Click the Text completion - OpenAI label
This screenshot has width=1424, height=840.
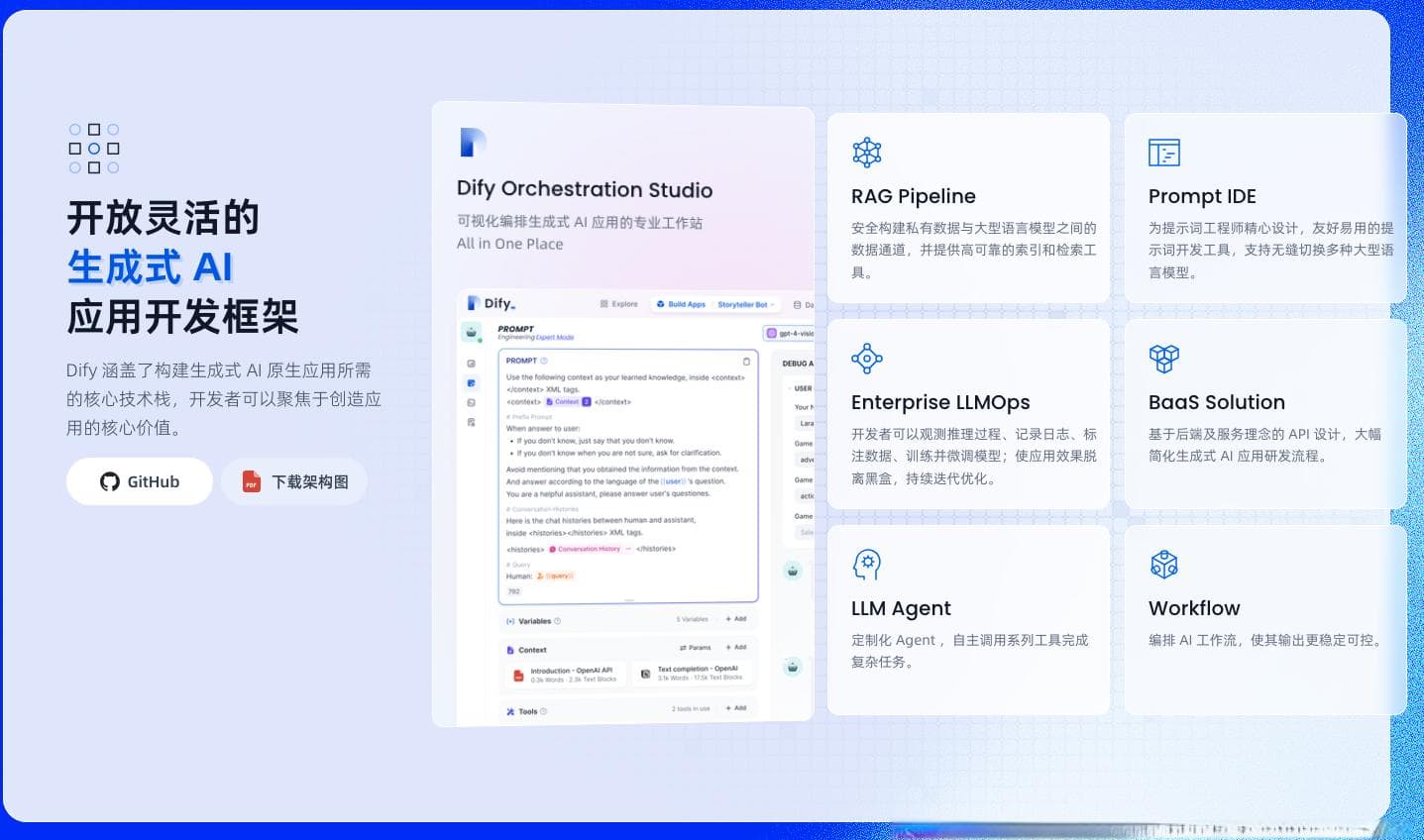[x=698, y=670]
